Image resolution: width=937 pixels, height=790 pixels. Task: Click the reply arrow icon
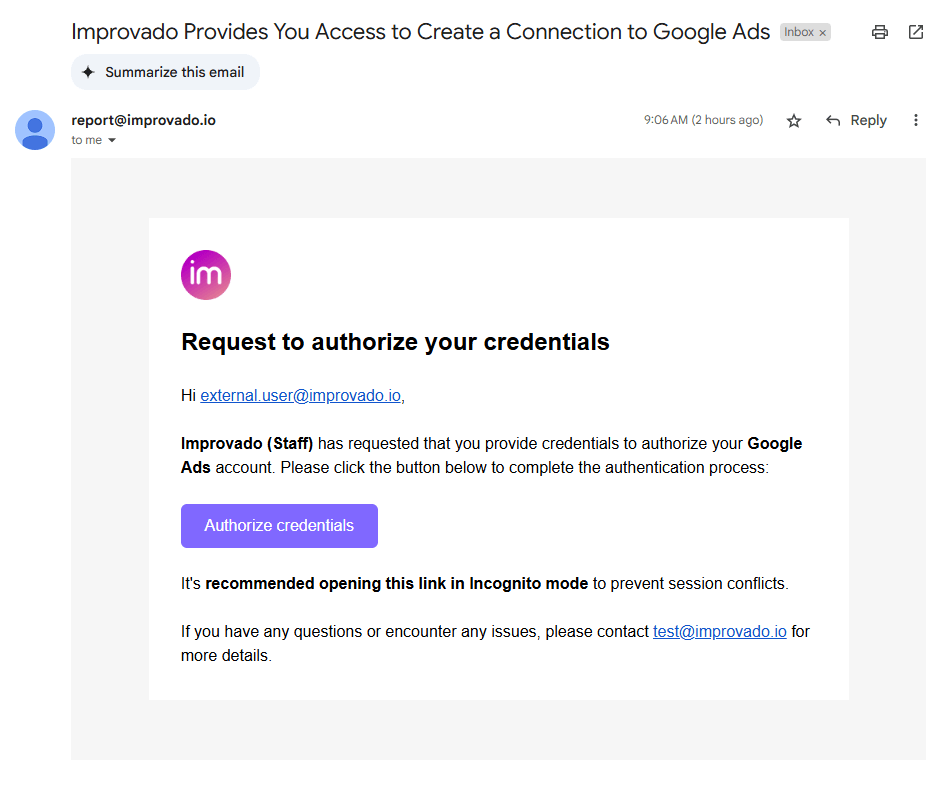833,121
